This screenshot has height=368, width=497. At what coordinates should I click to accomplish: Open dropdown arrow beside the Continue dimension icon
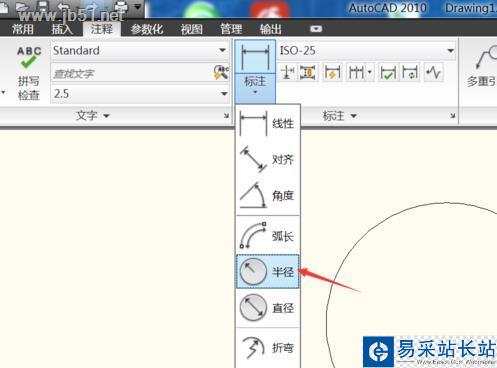click(370, 72)
